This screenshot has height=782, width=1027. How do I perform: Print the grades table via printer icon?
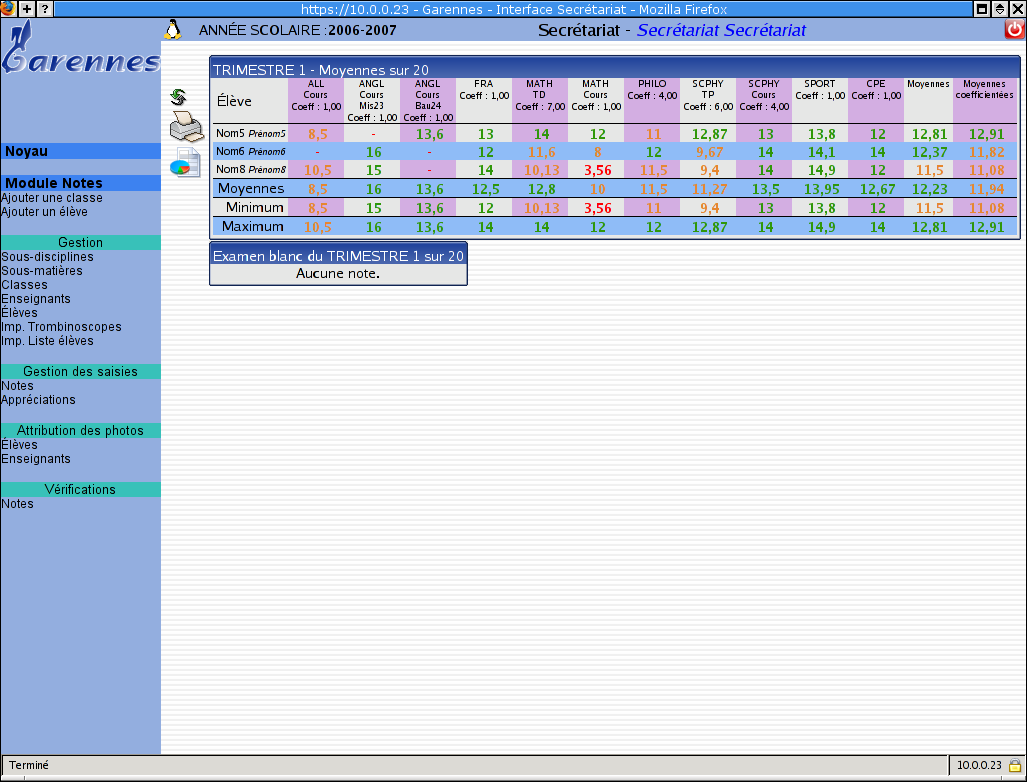pos(186,128)
